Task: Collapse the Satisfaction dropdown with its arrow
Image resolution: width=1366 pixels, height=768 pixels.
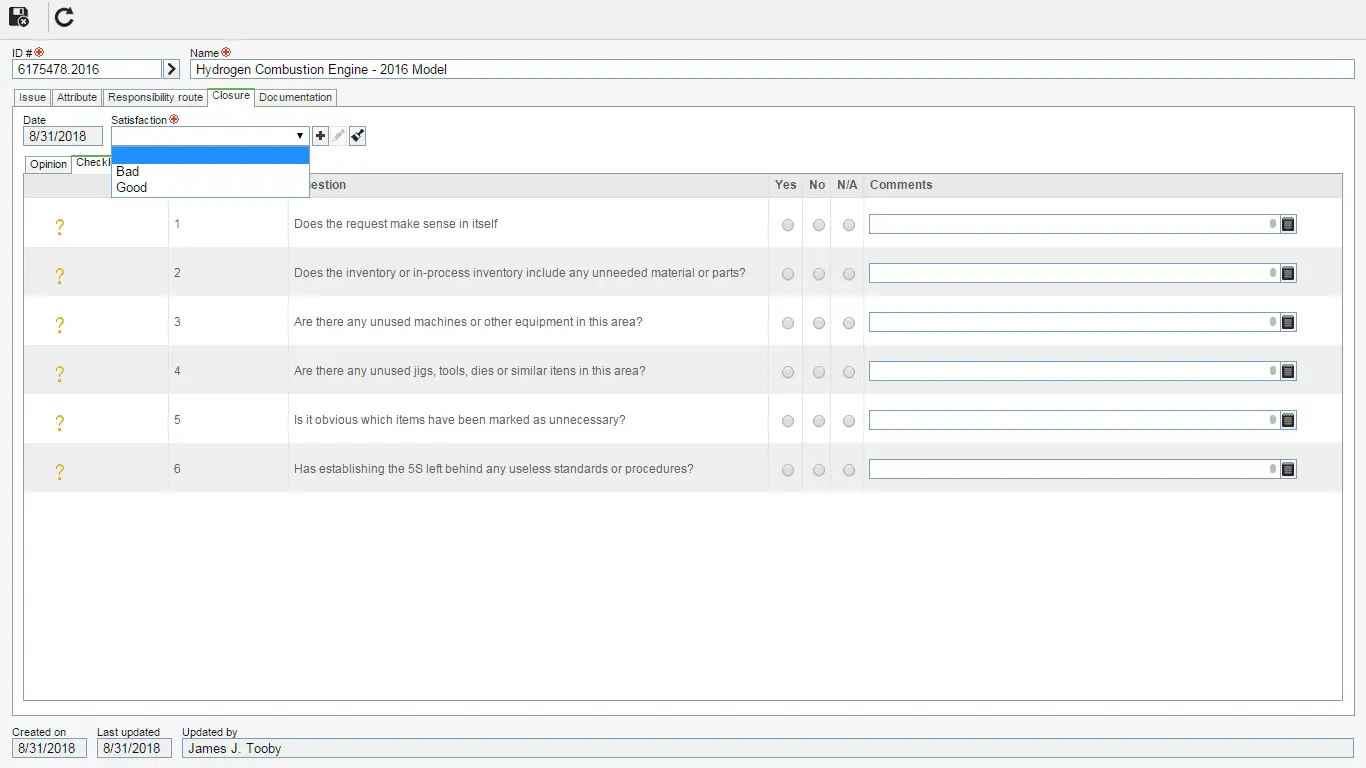Action: (299, 135)
